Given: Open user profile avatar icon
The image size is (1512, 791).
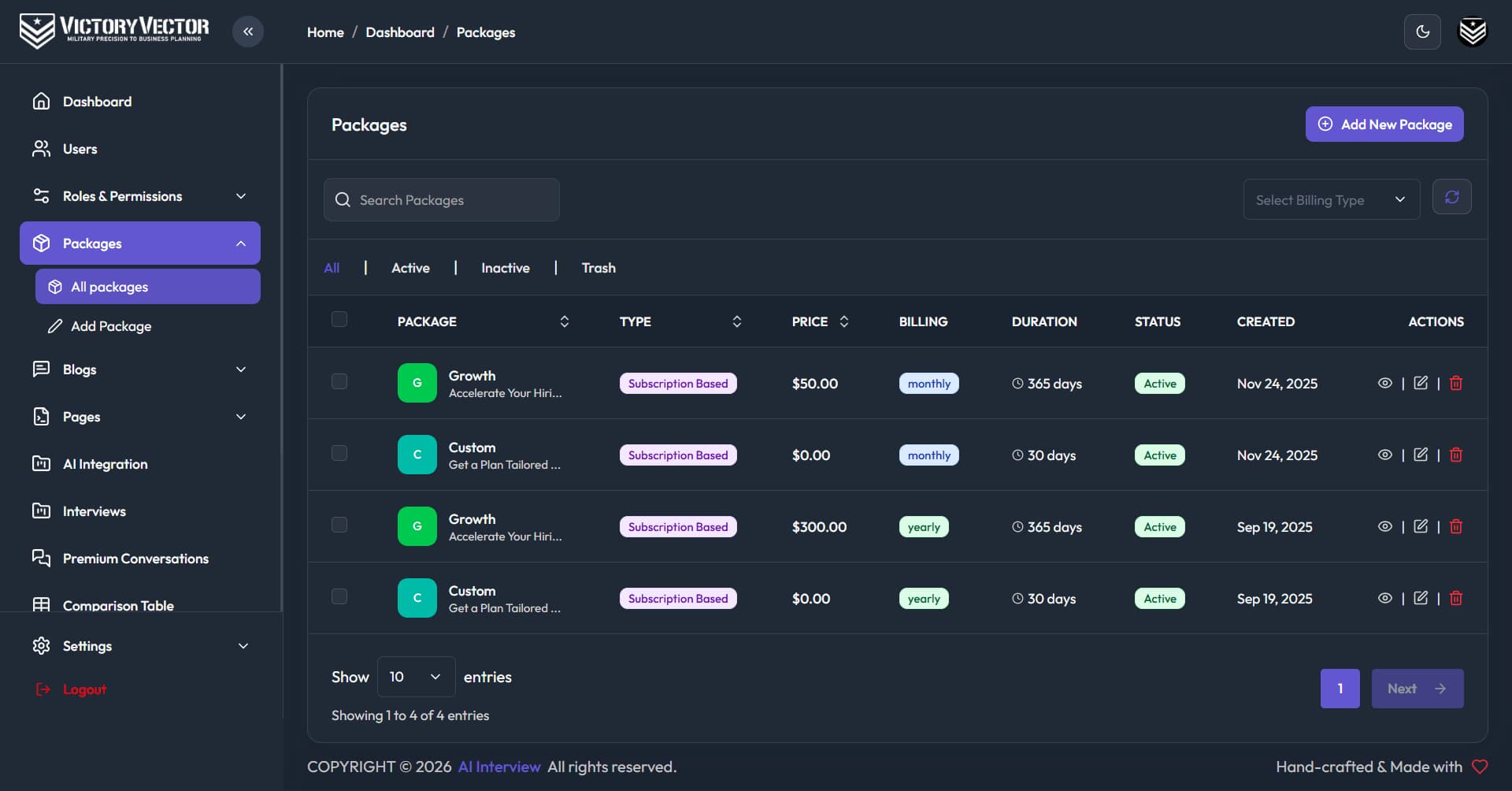Looking at the screenshot, I should 1473,32.
